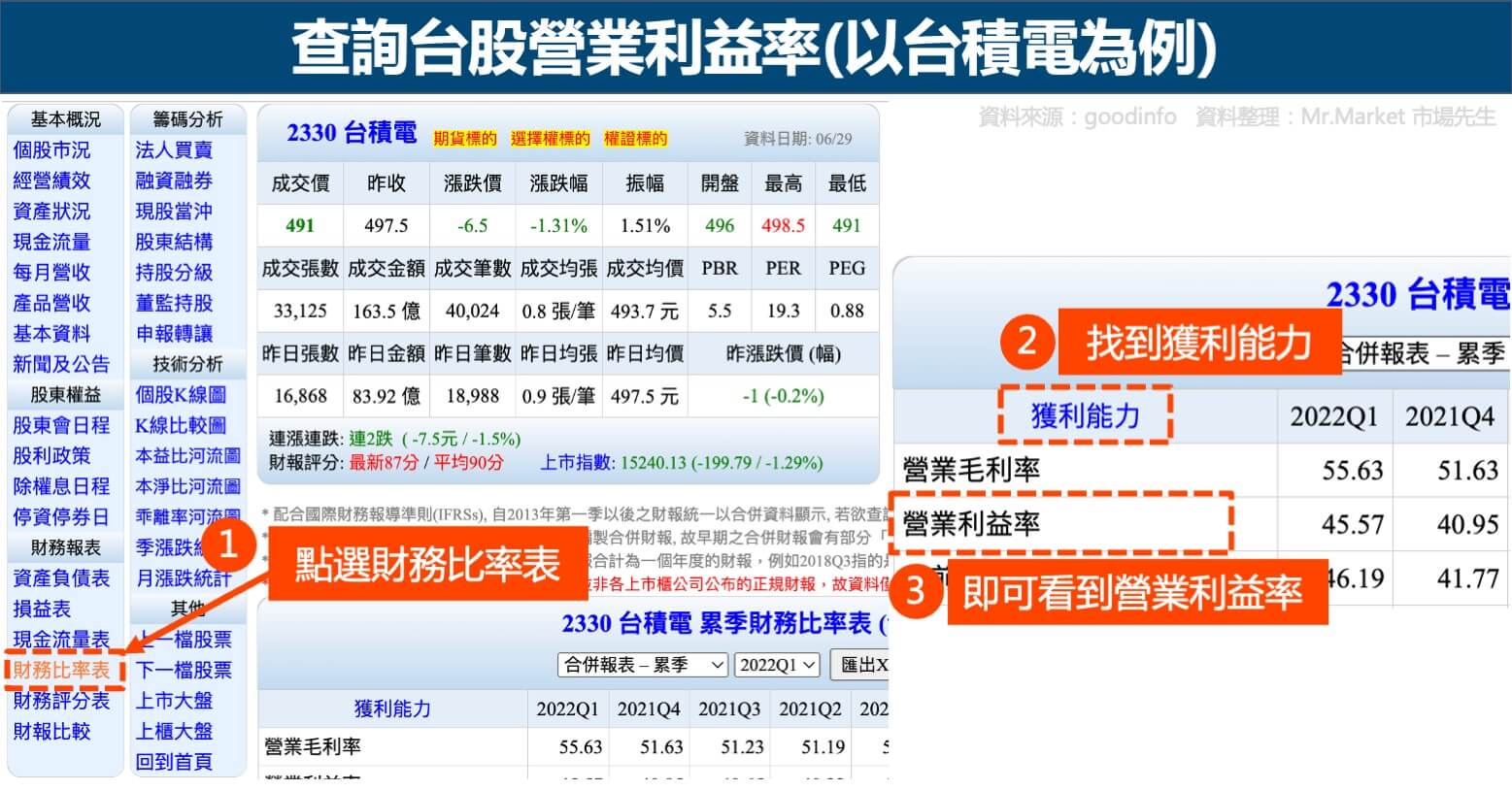Screen dimensions: 1512x791
Task: Open the 個股K線圖 link
Action: point(181,395)
